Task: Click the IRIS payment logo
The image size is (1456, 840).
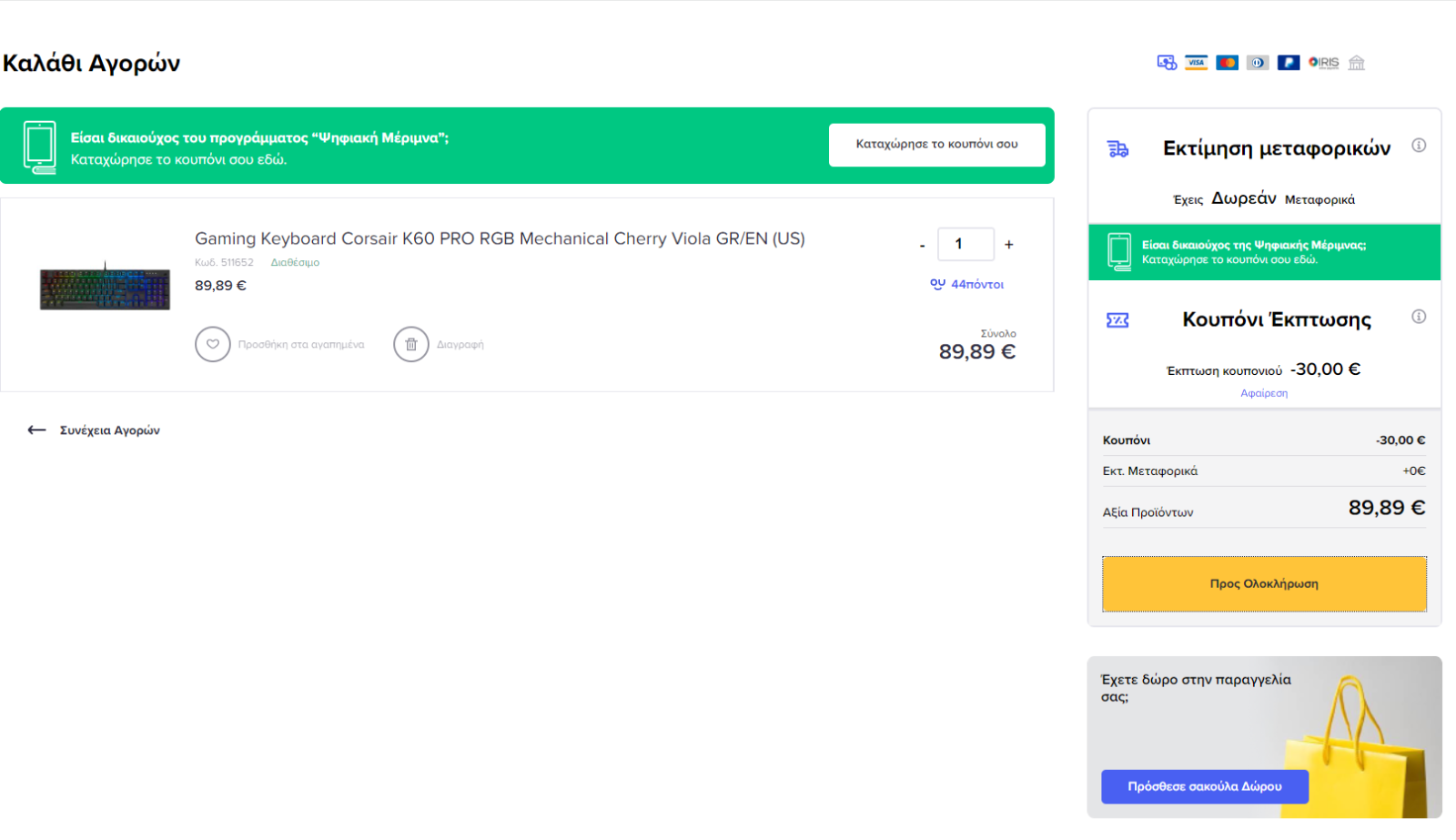Action: [x=1324, y=63]
